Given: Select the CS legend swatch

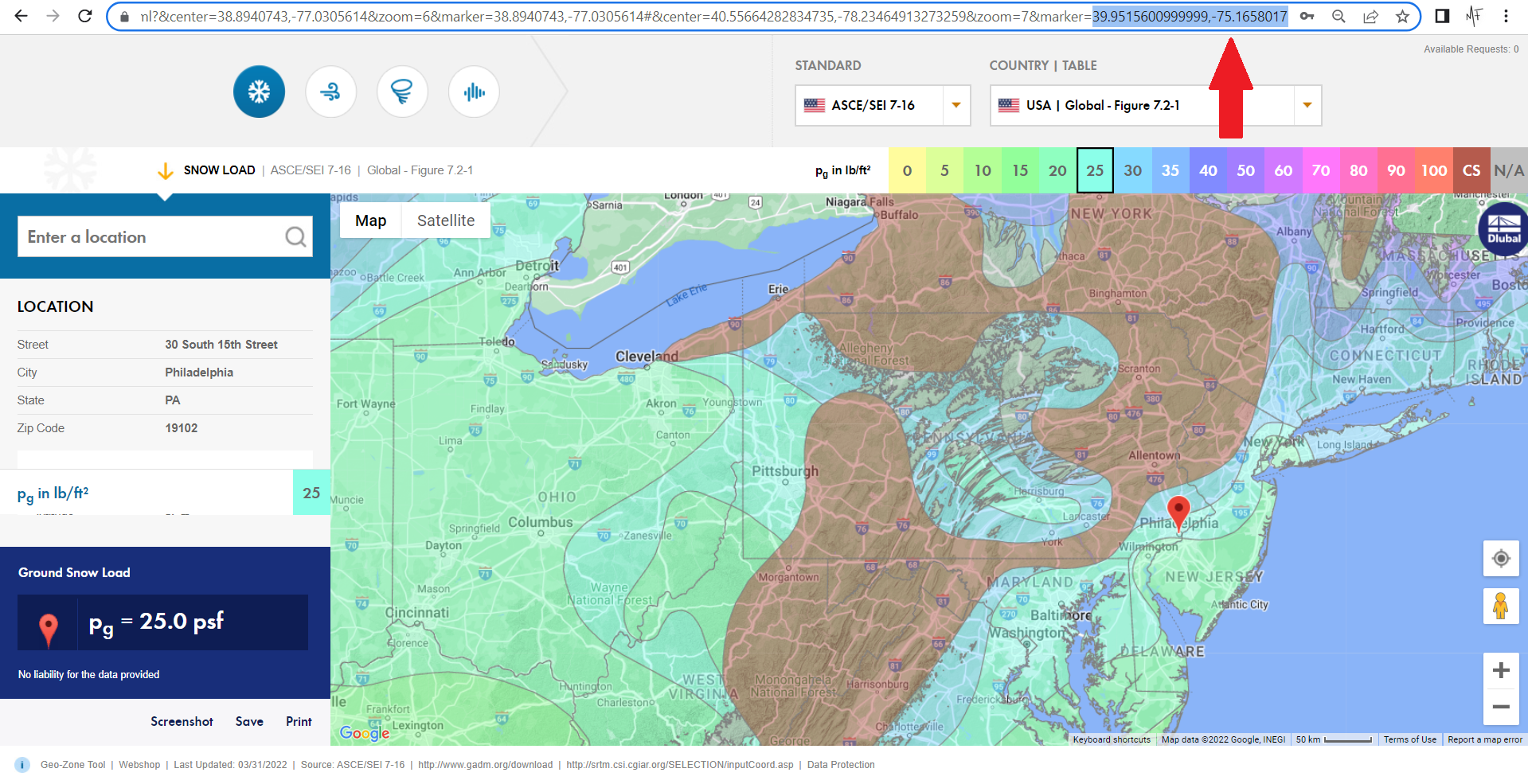Looking at the screenshot, I should tap(1471, 170).
